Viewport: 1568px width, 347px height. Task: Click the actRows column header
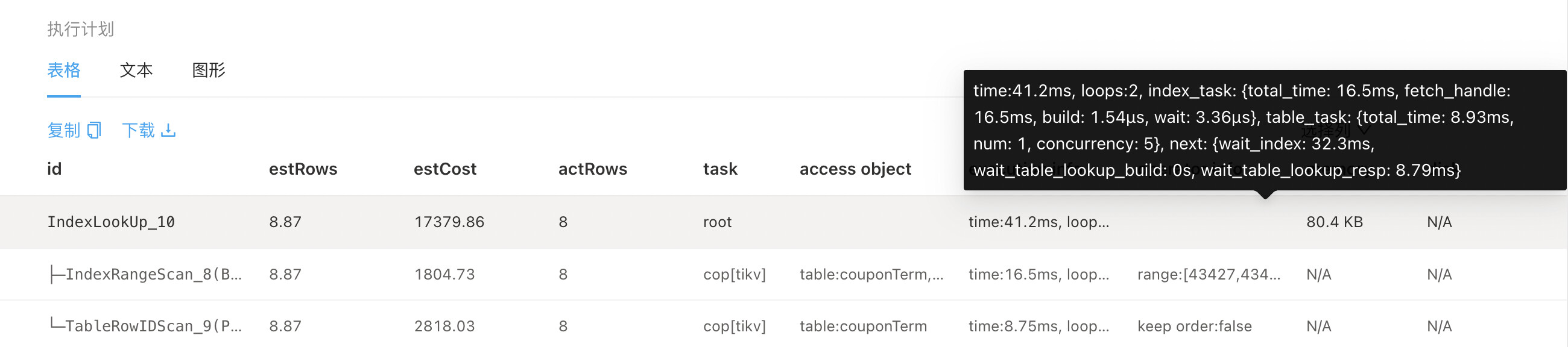[x=592, y=169]
